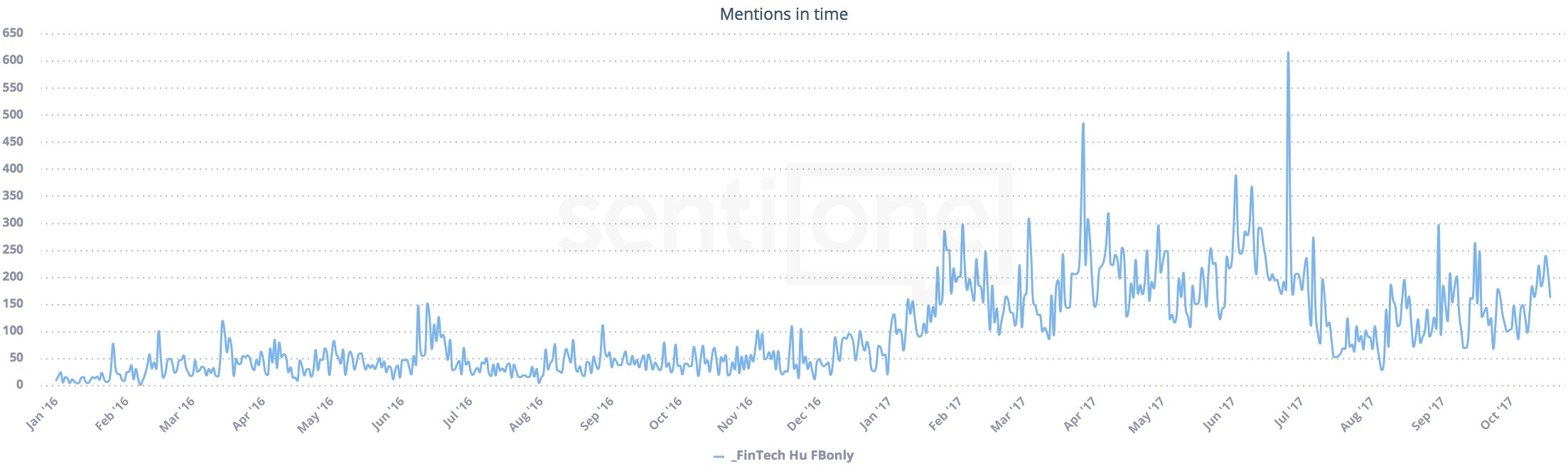Select the Jan '16 axis label
The width and height of the screenshot is (1568, 476).
(x=42, y=413)
